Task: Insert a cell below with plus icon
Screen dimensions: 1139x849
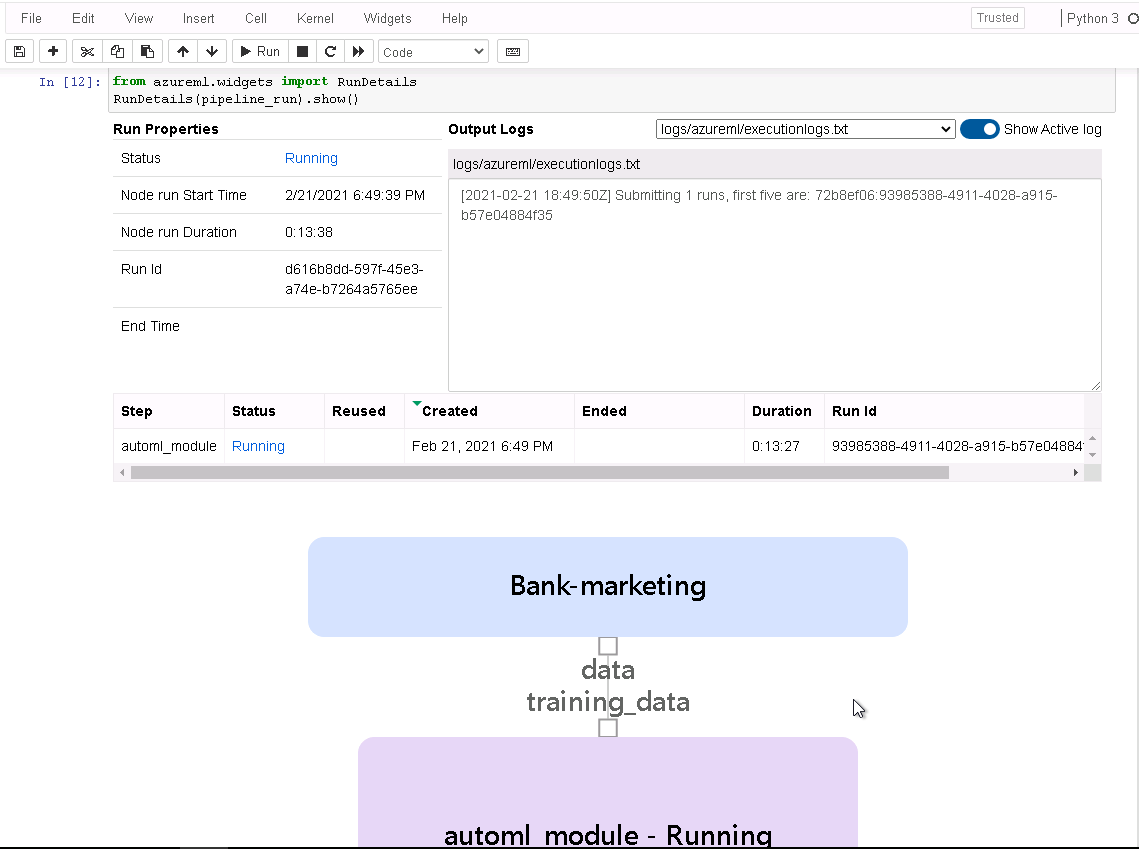Action: click(x=52, y=52)
